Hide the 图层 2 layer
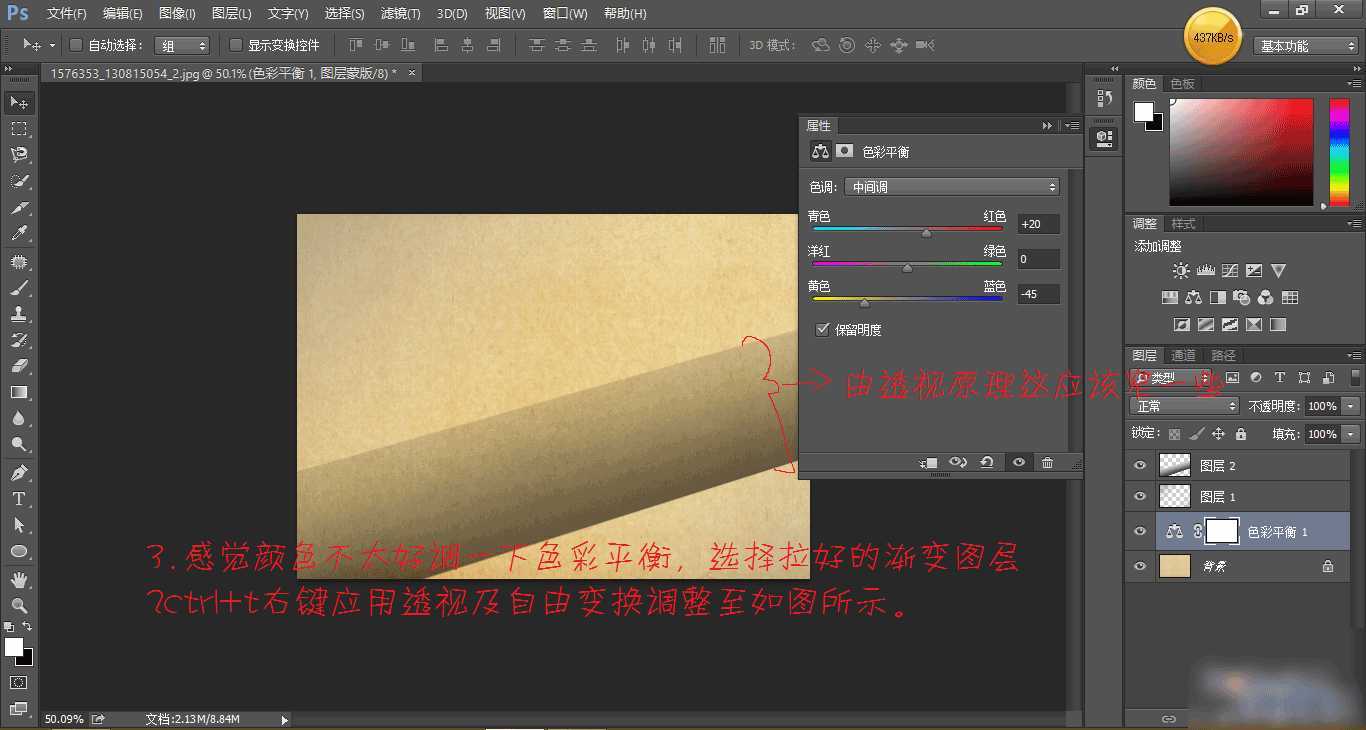This screenshot has height=730, width=1366. (x=1140, y=464)
